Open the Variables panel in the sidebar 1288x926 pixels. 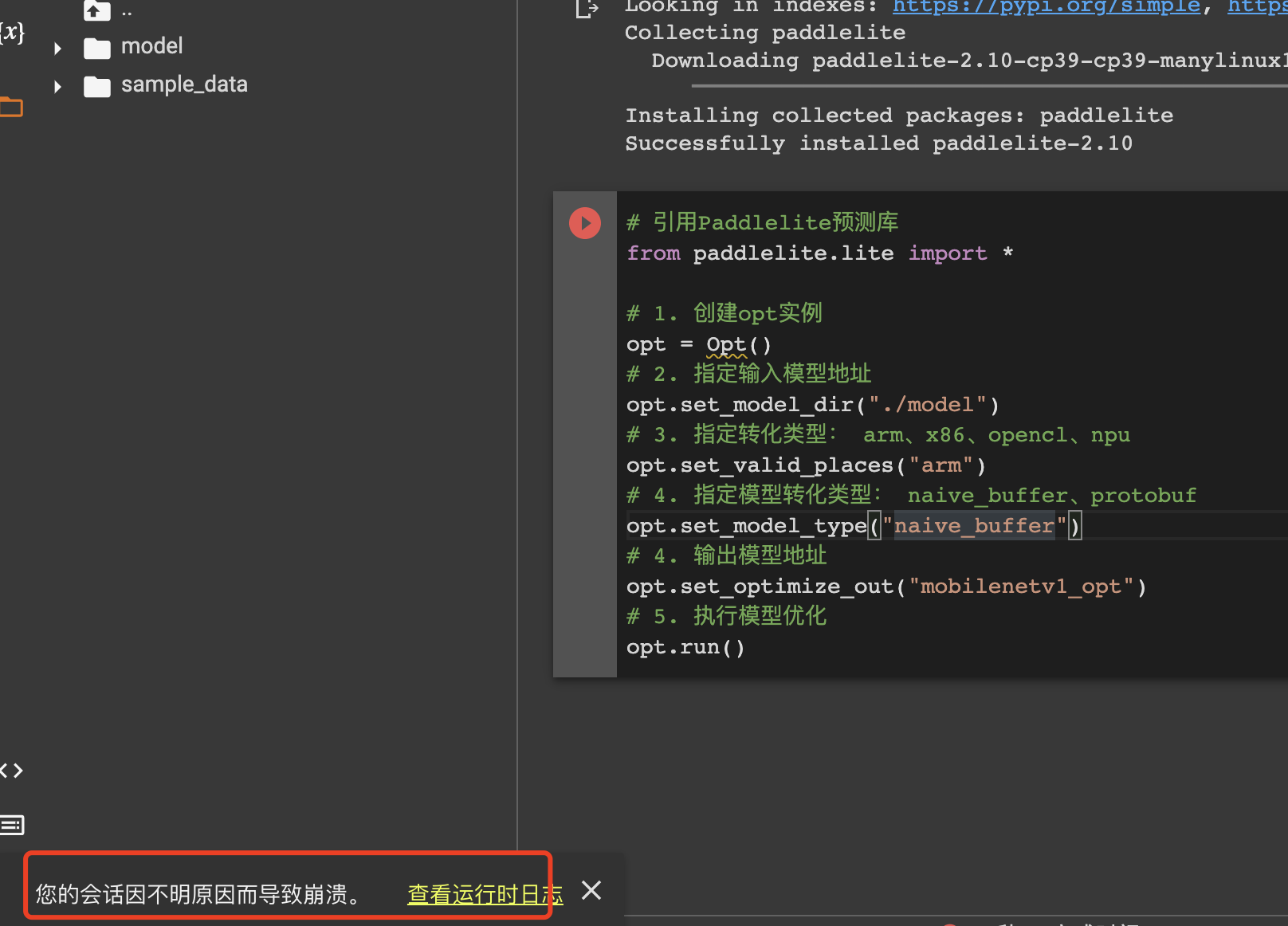click(x=11, y=32)
